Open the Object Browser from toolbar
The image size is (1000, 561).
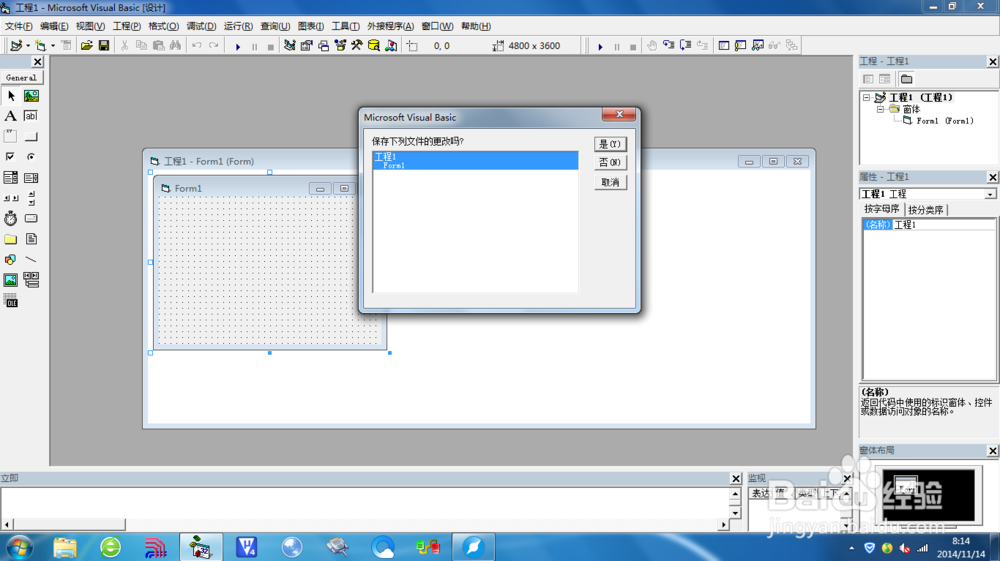340,45
